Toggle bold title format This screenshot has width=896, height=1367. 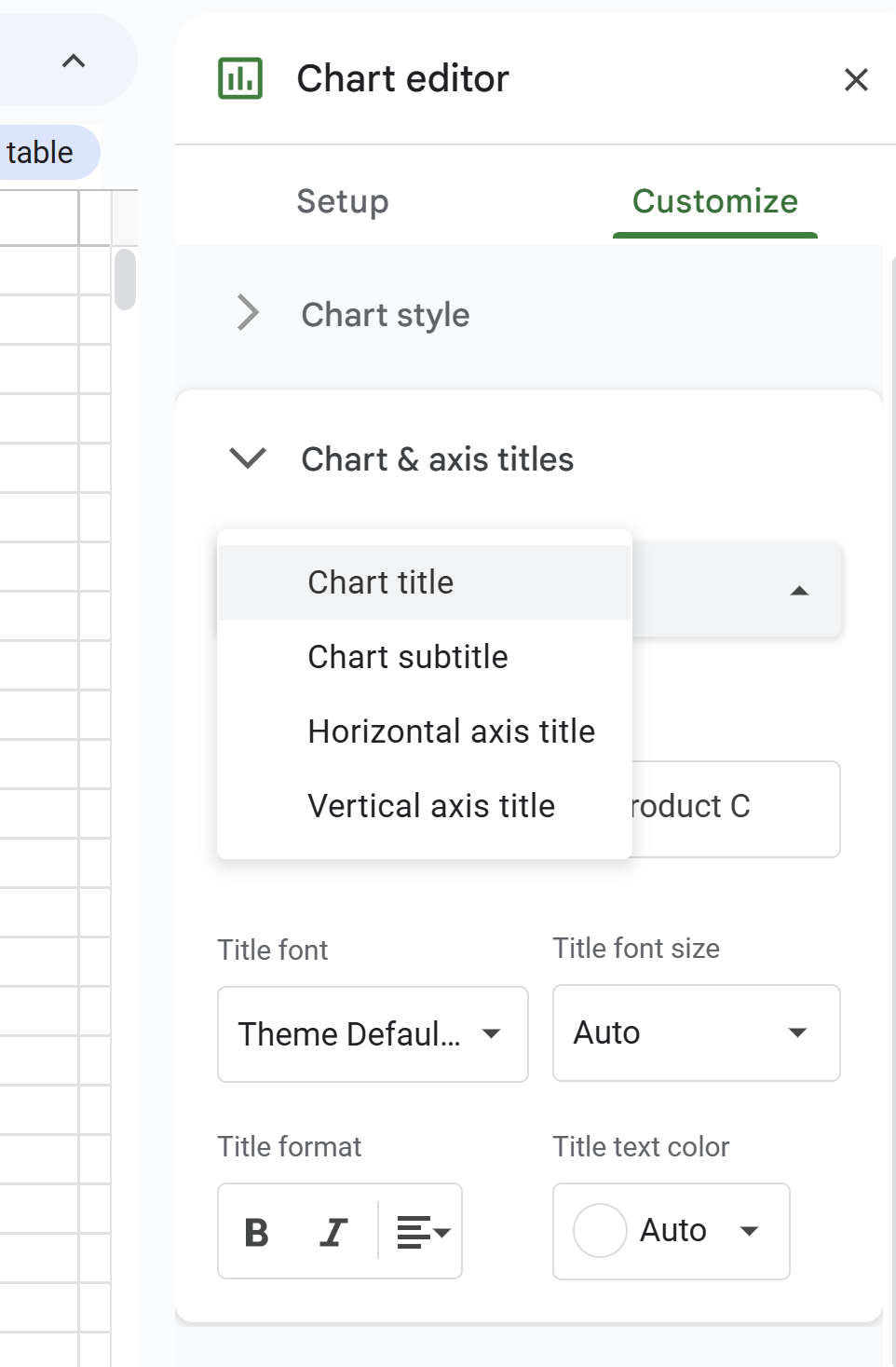(256, 1232)
